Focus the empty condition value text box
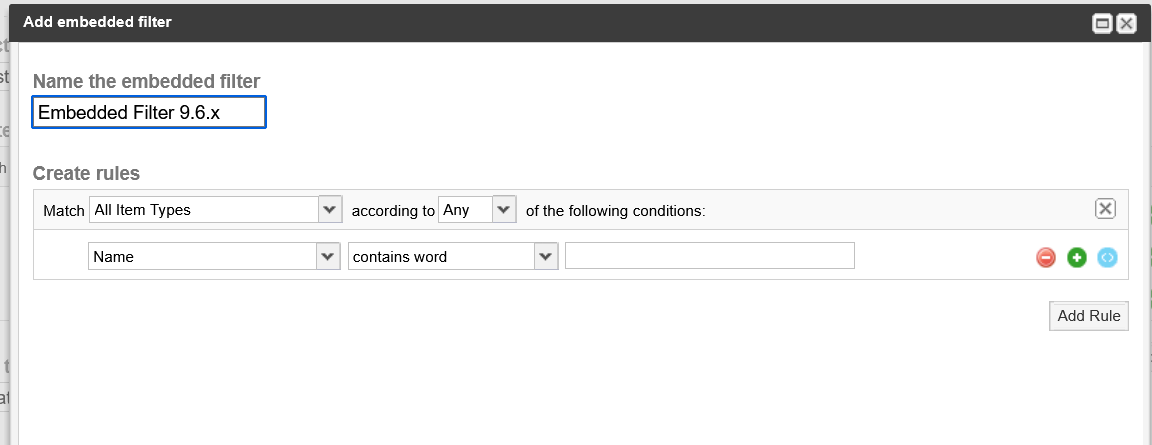Image resolution: width=1152 pixels, height=445 pixels. [710, 256]
